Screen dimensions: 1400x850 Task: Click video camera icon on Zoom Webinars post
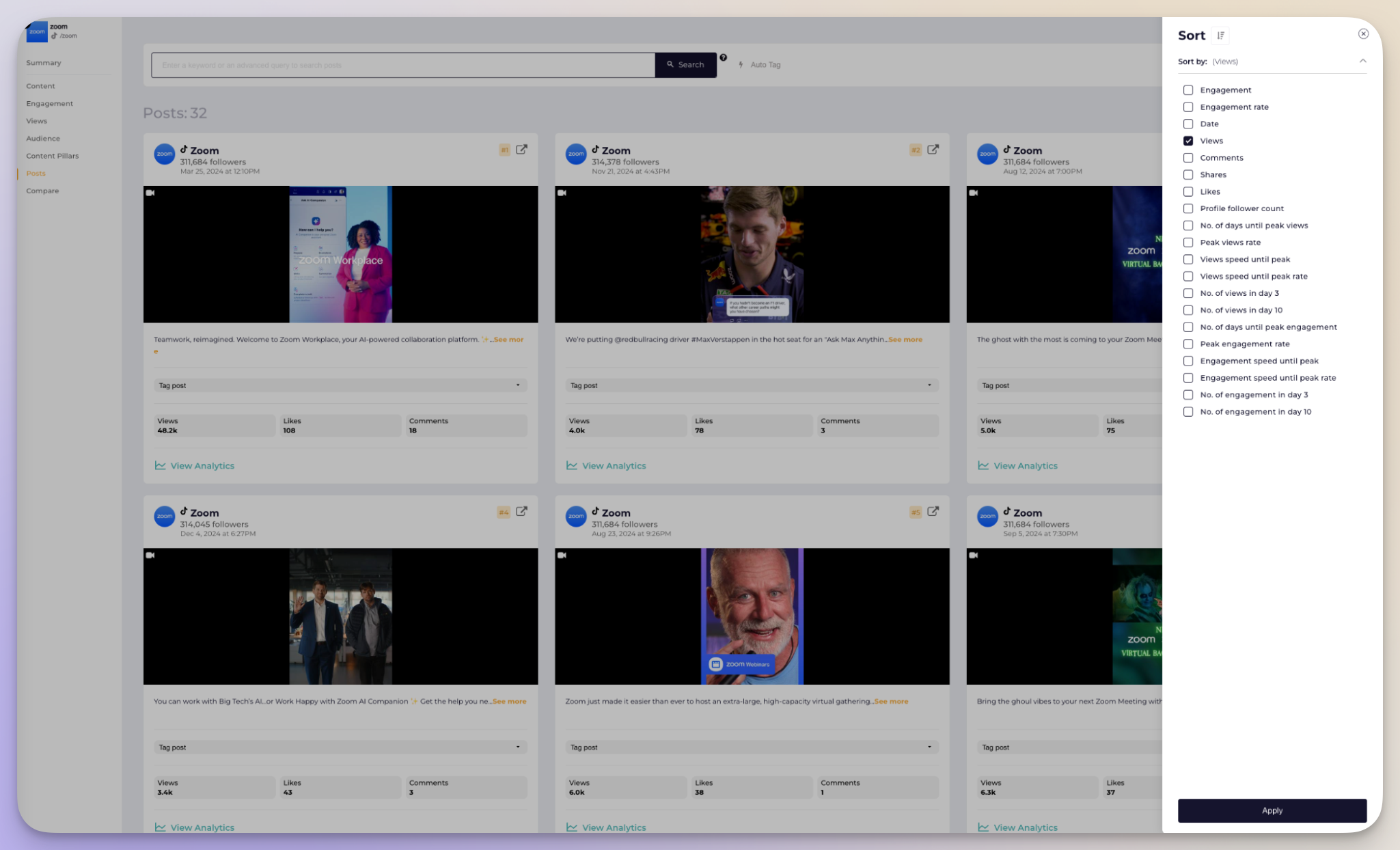562,555
